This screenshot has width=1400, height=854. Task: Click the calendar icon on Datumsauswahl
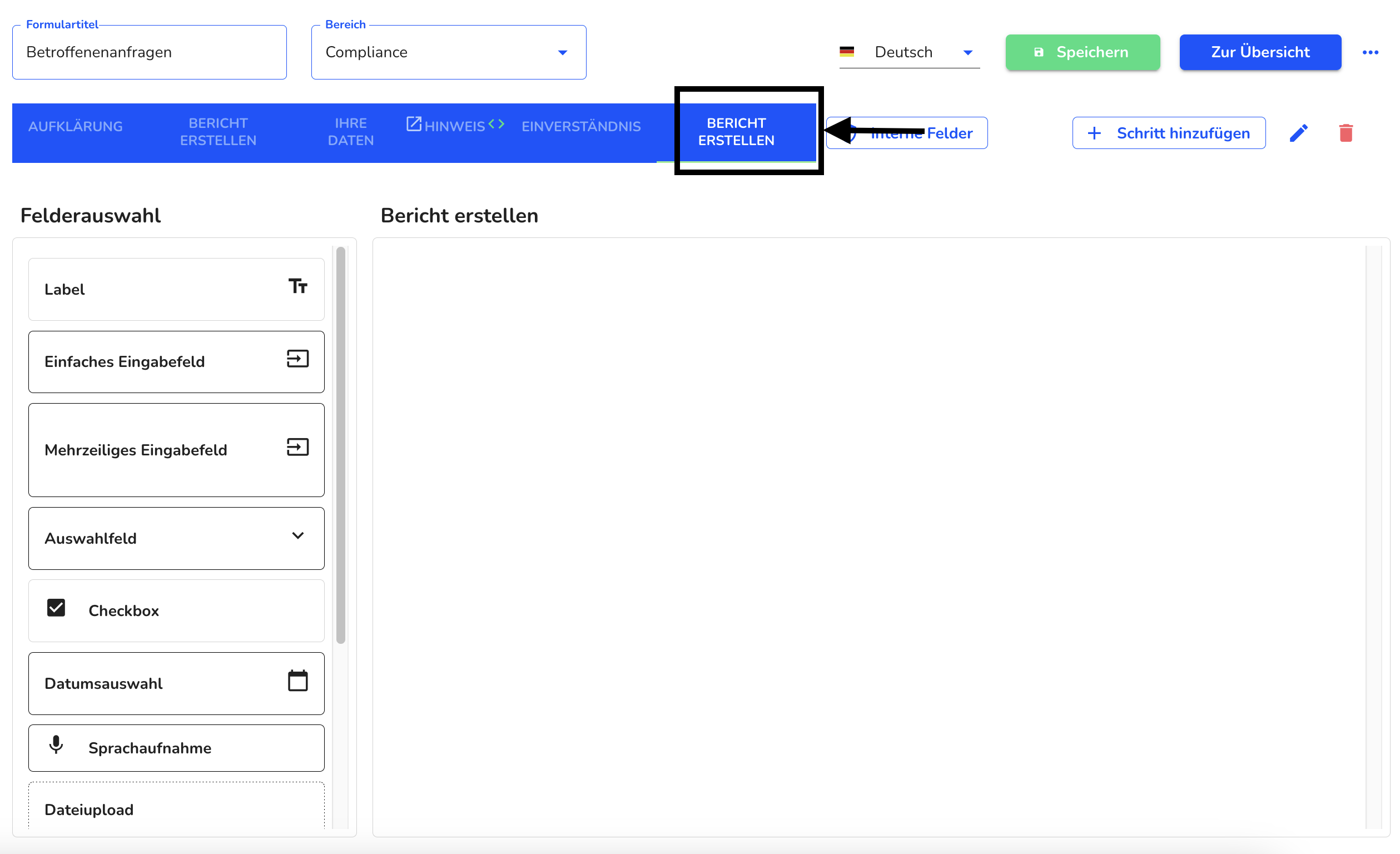tap(297, 680)
